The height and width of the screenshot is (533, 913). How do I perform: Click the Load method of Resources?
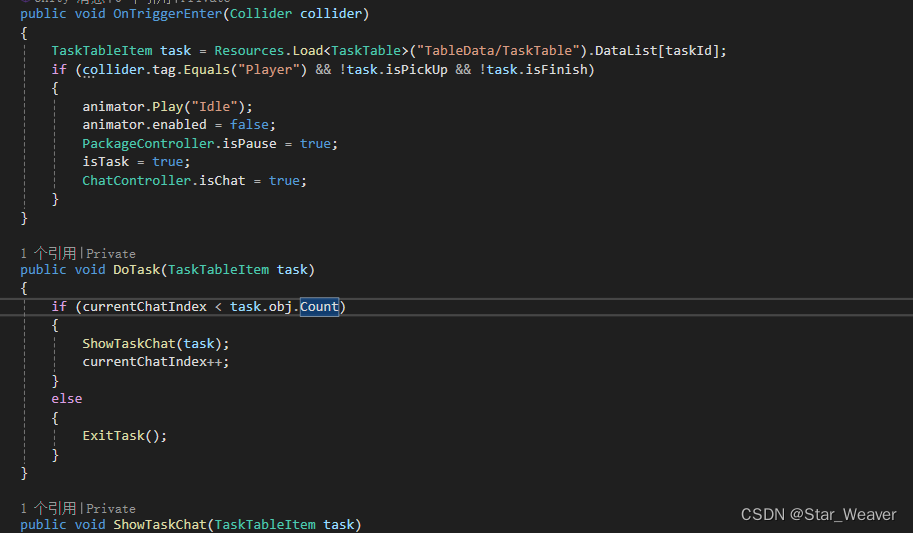307,51
